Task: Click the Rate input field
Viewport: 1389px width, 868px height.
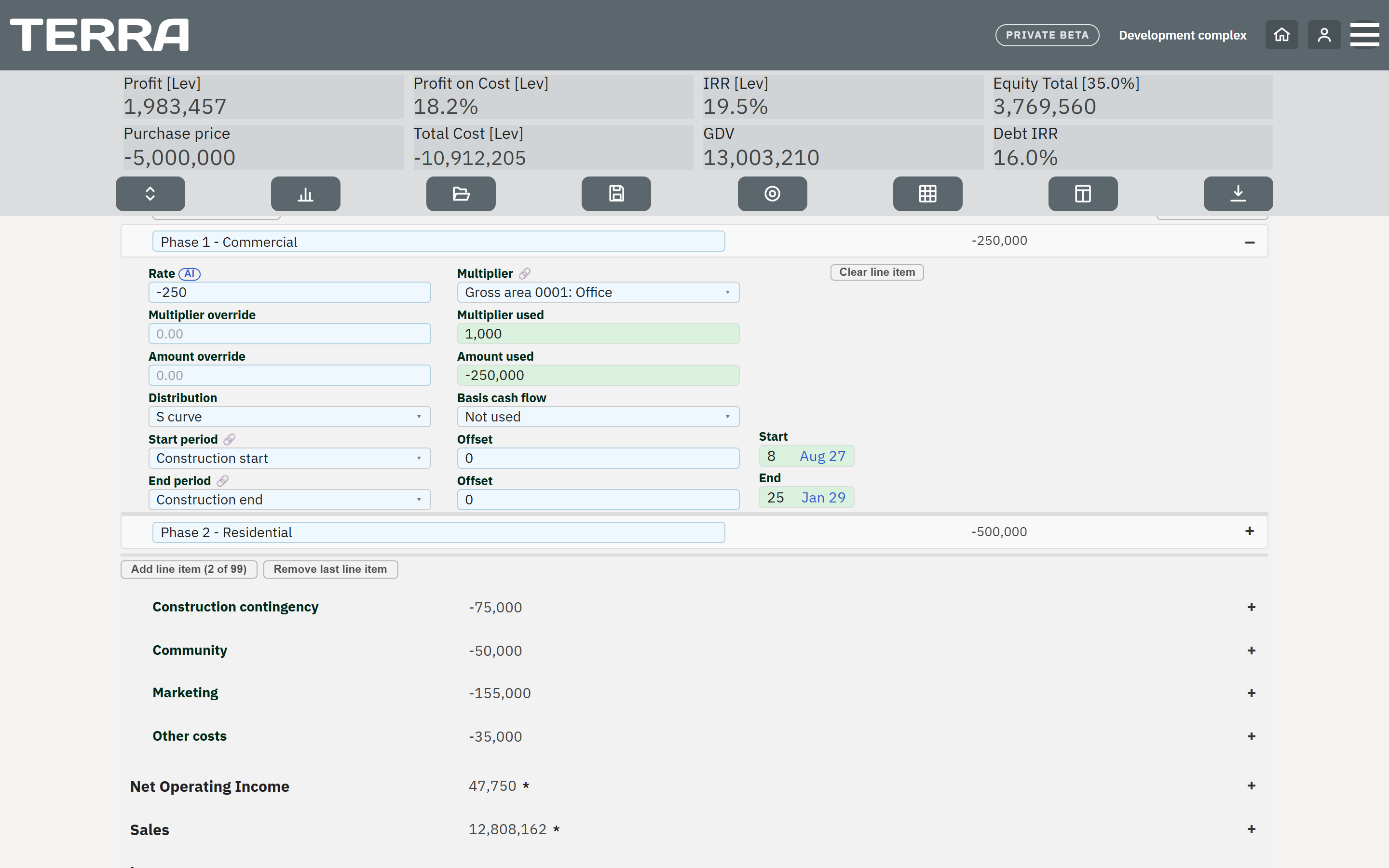Action: 289,292
